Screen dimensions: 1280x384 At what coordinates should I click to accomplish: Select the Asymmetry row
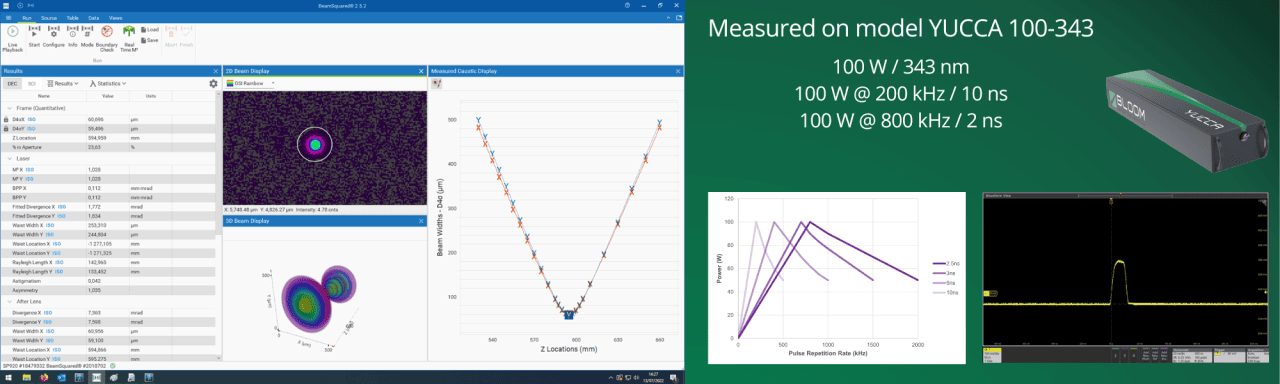[x=108, y=289]
